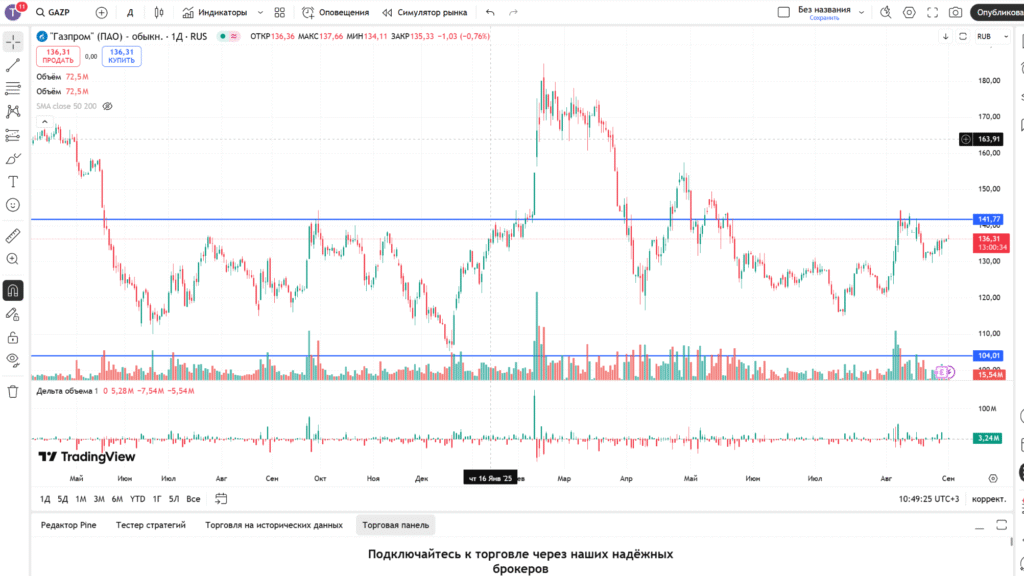Click the blue Купить buy button
1024x576 pixels.
121,56
